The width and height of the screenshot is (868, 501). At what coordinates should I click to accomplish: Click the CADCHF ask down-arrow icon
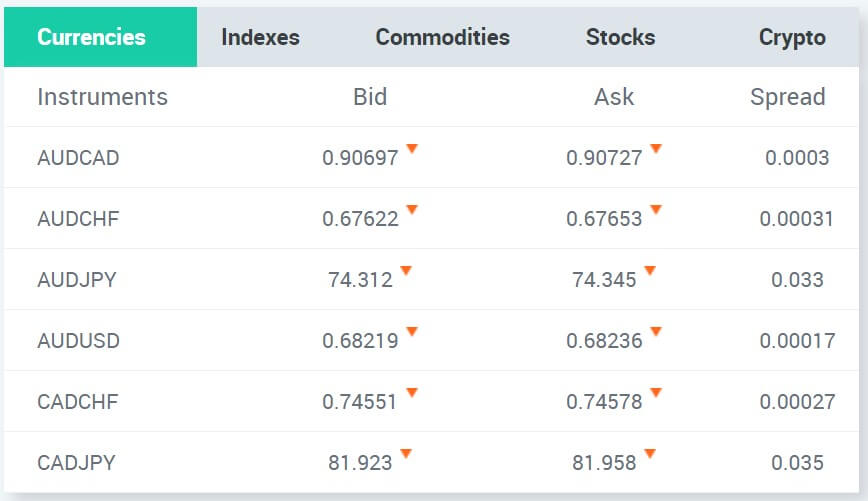[656, 392]
